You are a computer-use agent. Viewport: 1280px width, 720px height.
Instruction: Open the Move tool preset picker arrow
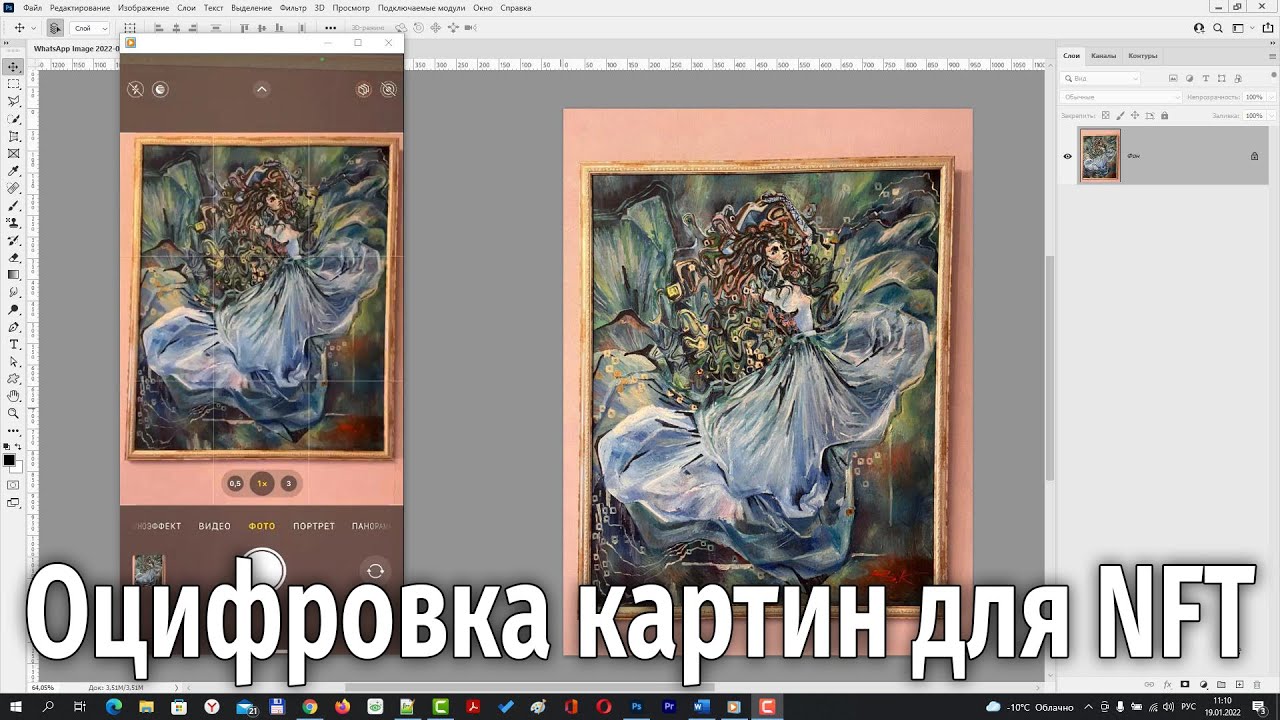tap(33, 28)
